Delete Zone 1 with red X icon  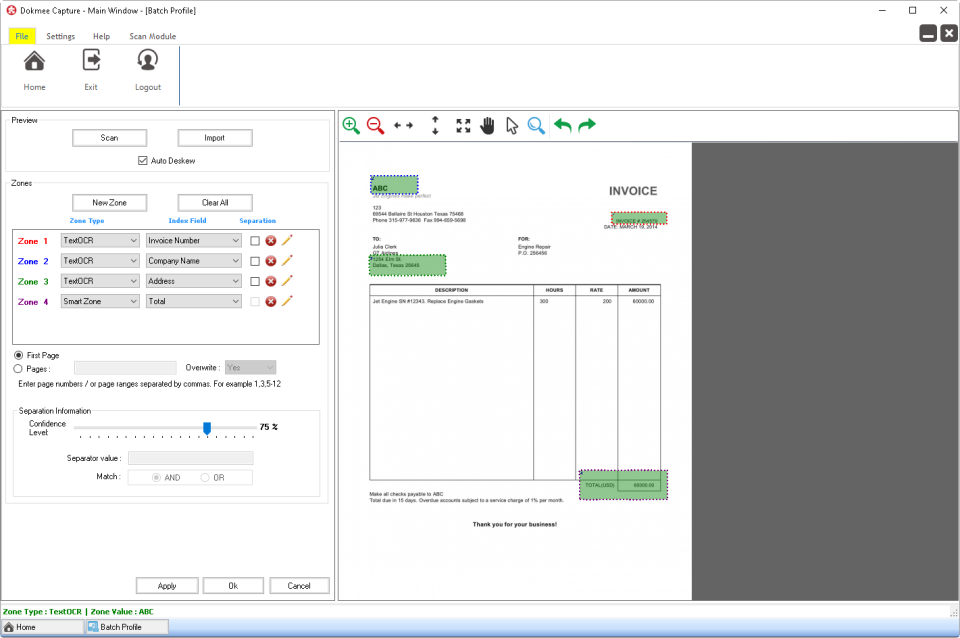coord(271,240)
